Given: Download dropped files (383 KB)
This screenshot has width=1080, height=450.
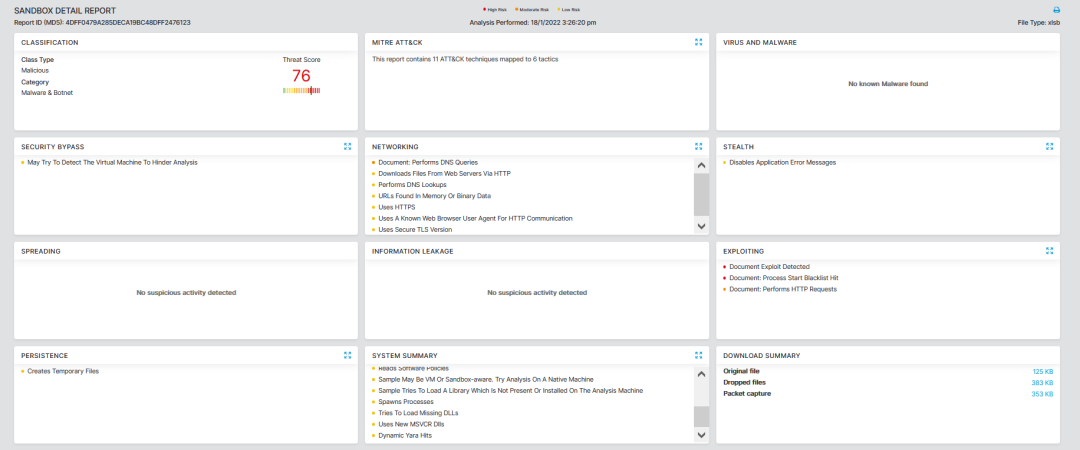Looking at the screenshot, I should pyautogui.click(x=1044, y=382).
